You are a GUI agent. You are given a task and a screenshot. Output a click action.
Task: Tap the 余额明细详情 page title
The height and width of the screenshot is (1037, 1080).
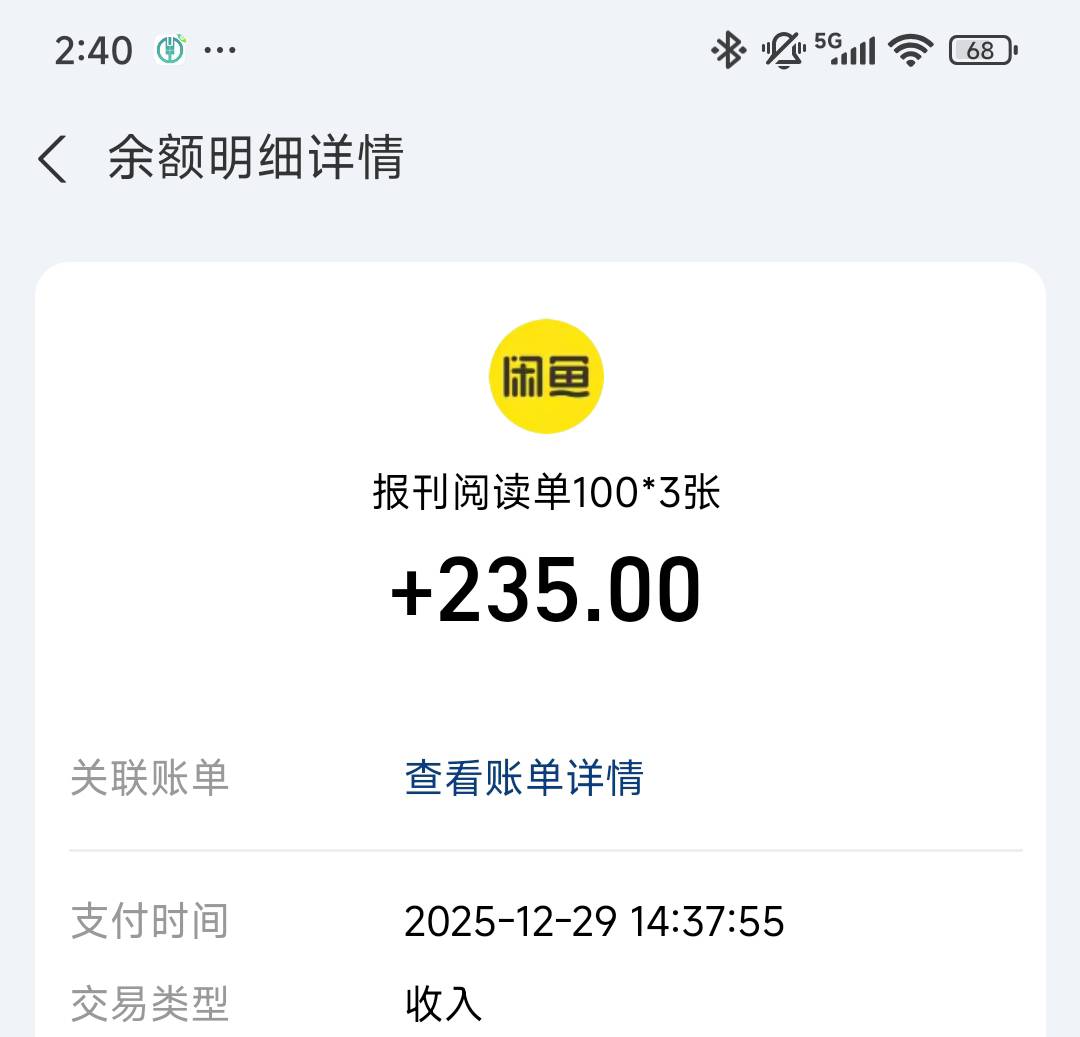(x=255, y=159)
